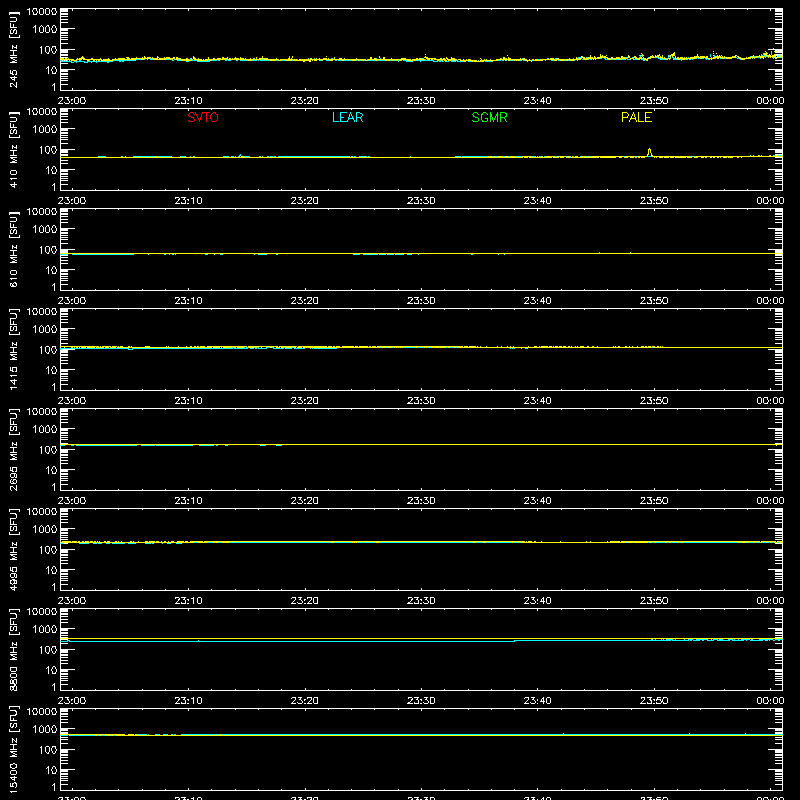Viewport: 800px width, 800px height.
Task: Click the 1000 y-axis value of 2695 MHz panel
Action: coord(45,430)
